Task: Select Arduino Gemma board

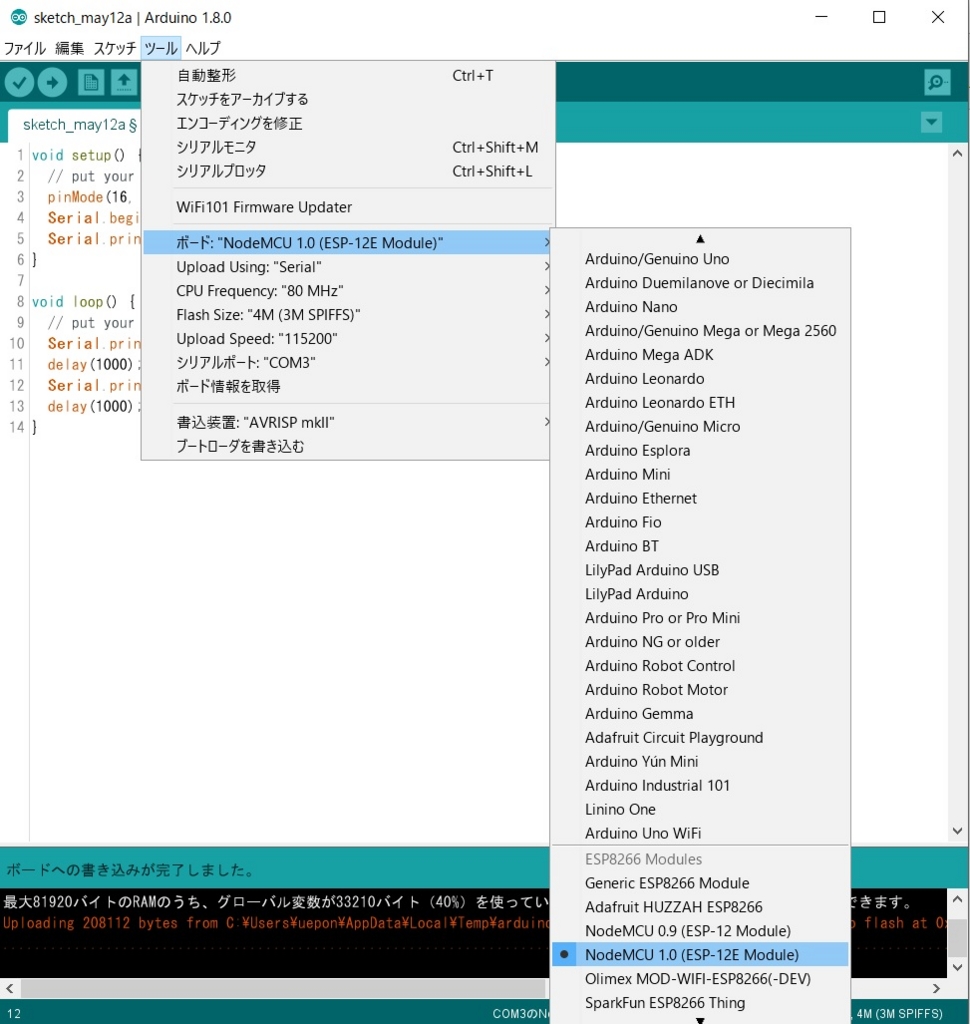Action: pos(700,714)
